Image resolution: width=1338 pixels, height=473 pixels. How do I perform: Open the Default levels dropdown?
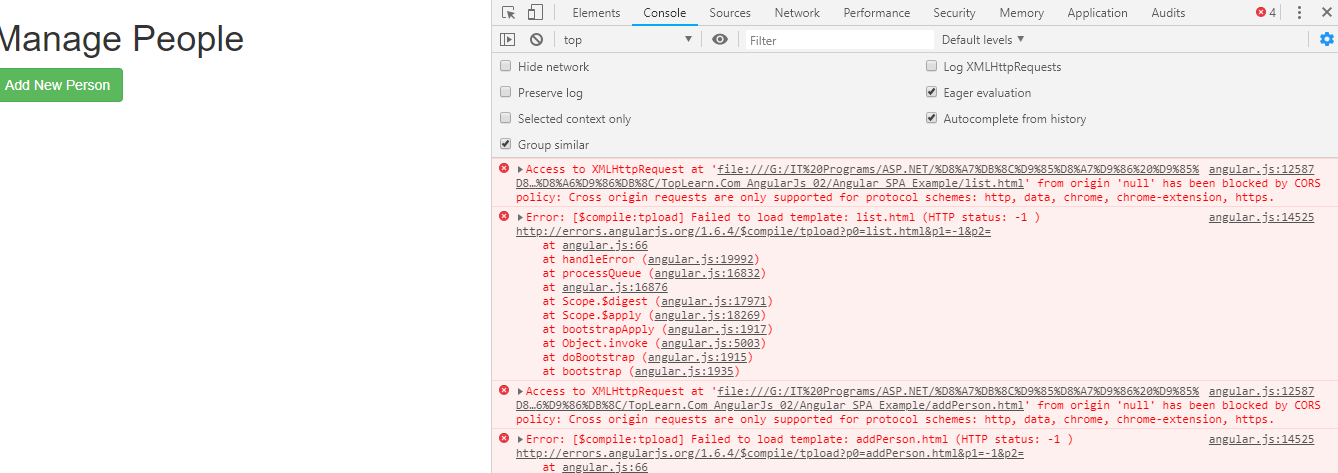point(983,40)
